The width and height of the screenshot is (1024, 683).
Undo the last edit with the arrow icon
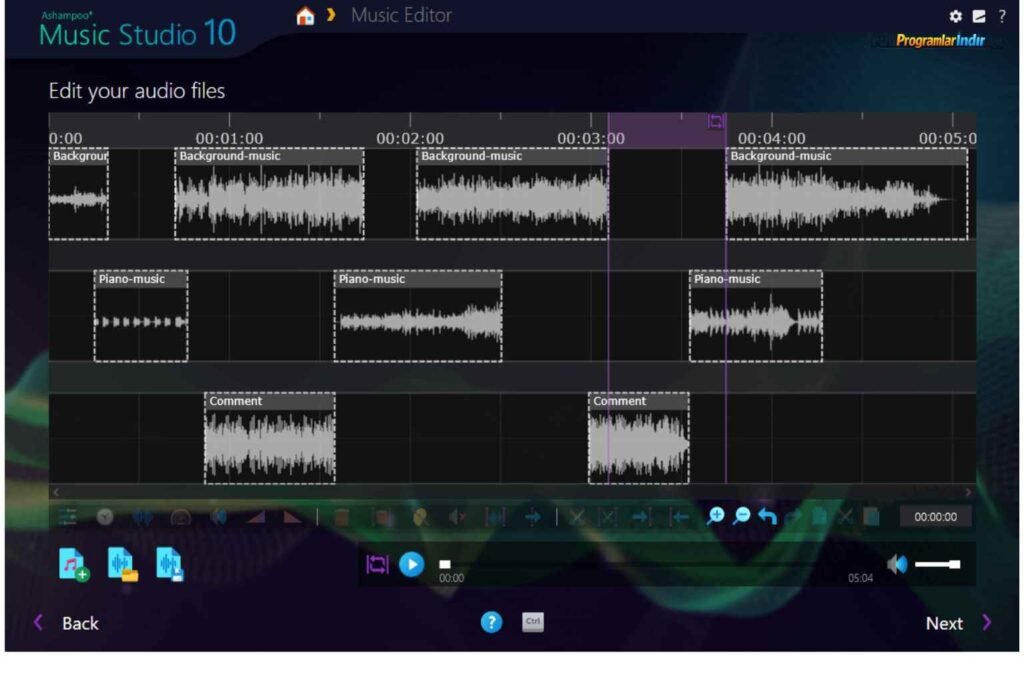click(767, 516)
